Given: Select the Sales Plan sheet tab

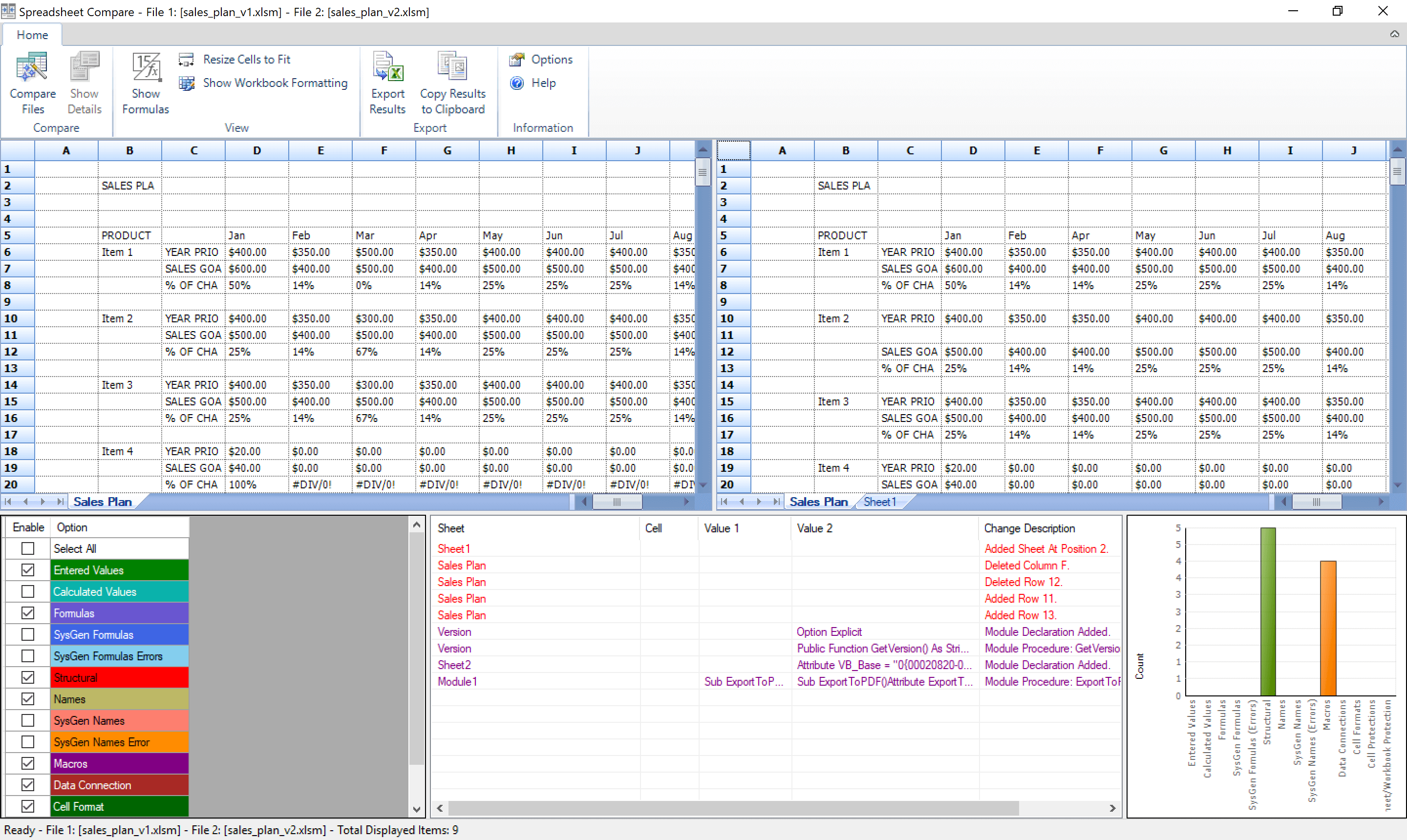Looking at the screenshot, I should (x=102, y=502).
